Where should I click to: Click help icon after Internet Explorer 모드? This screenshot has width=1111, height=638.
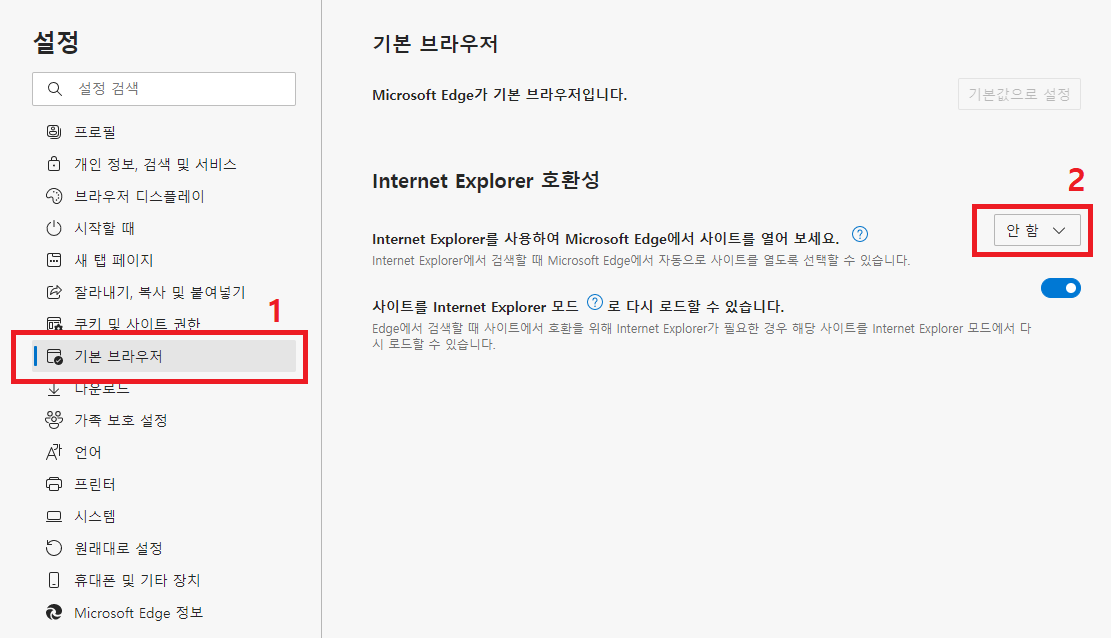point(595,303)
